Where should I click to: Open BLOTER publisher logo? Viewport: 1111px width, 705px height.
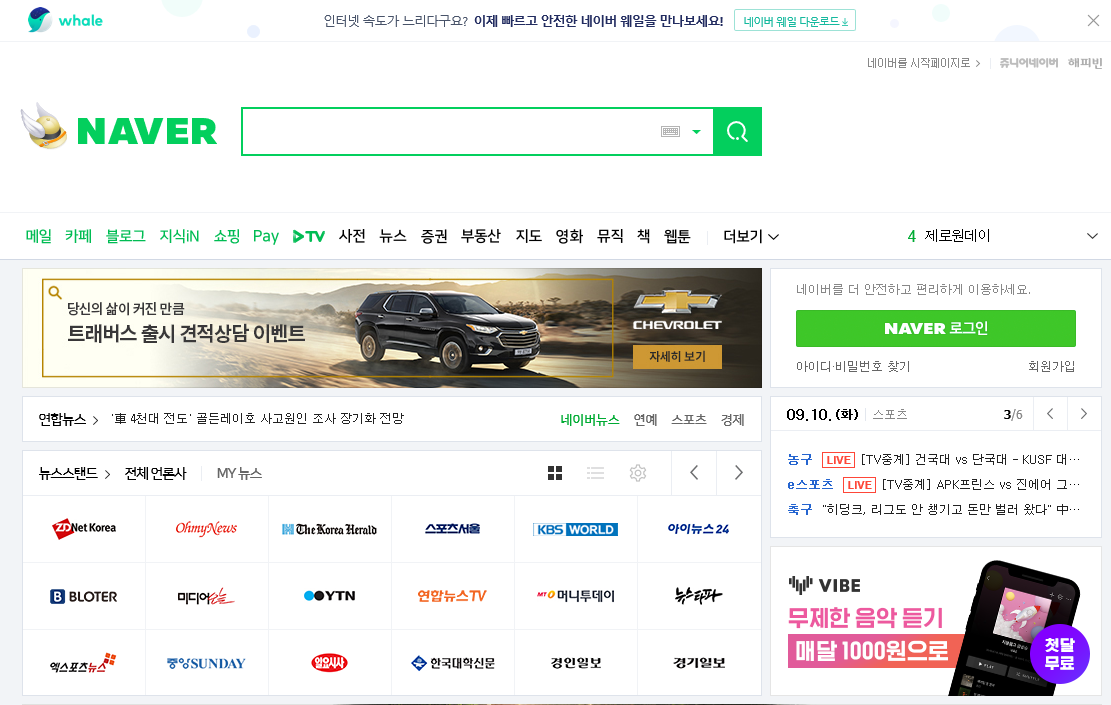pyautogui.click(x=84, y=597)
